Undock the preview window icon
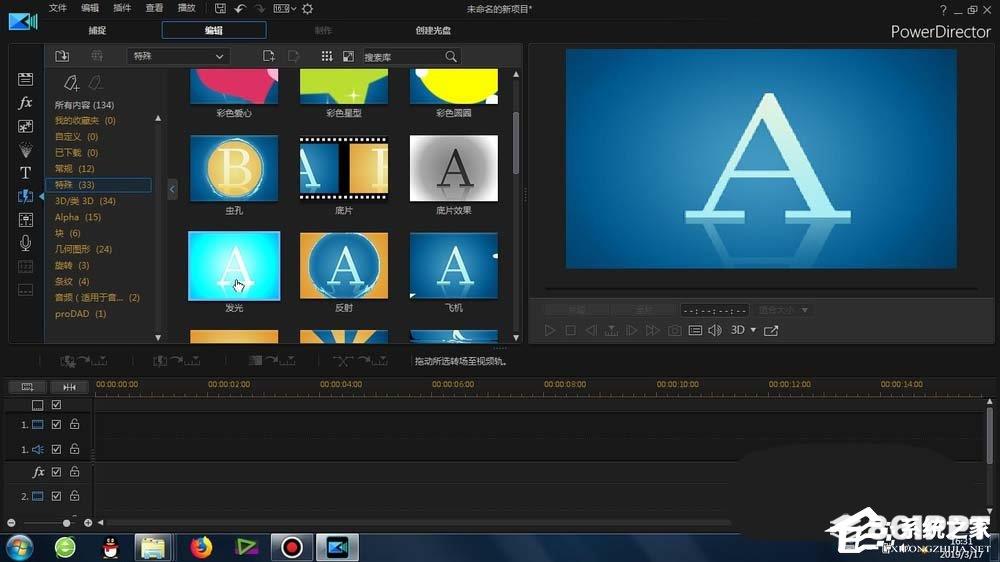This screenshot has width=1000, height=562. 771,330
